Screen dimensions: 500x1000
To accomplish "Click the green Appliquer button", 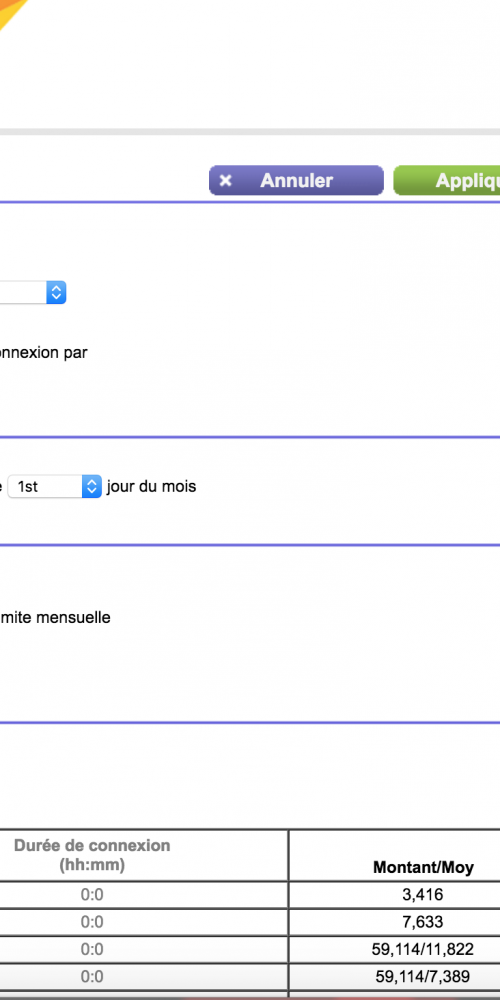I will tap(447, 180).
